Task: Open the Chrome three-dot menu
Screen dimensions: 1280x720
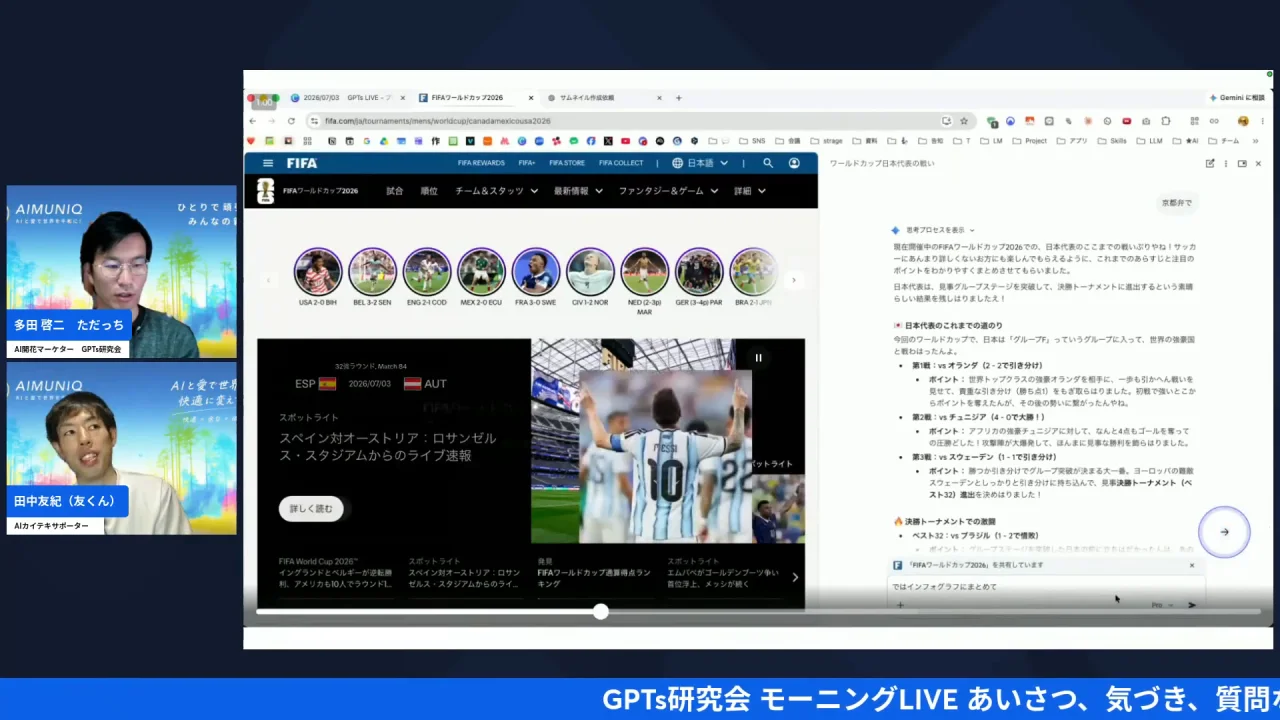Action: (x=1260, y=121)
